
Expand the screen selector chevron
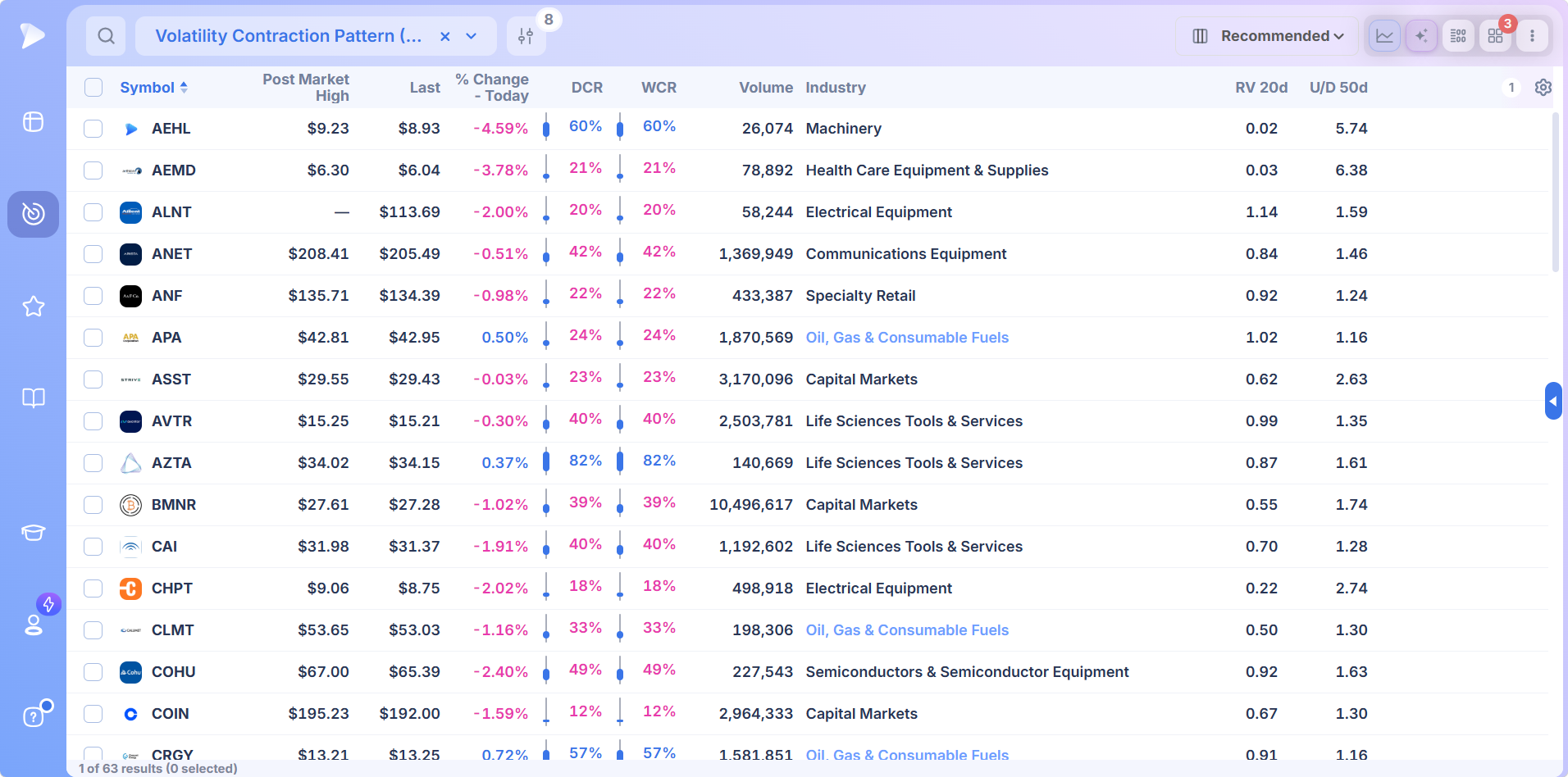click(472, 36)
